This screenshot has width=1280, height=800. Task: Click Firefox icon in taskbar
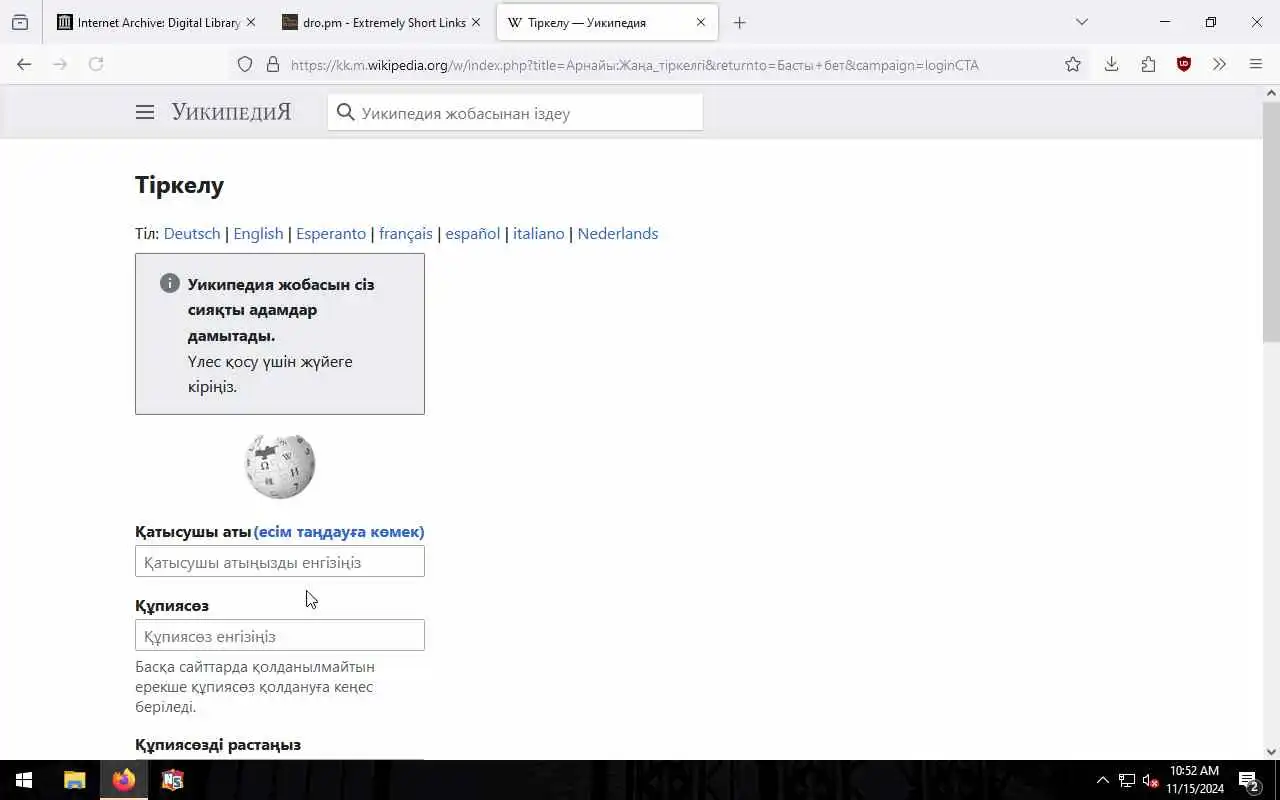[x=124, y=780]
